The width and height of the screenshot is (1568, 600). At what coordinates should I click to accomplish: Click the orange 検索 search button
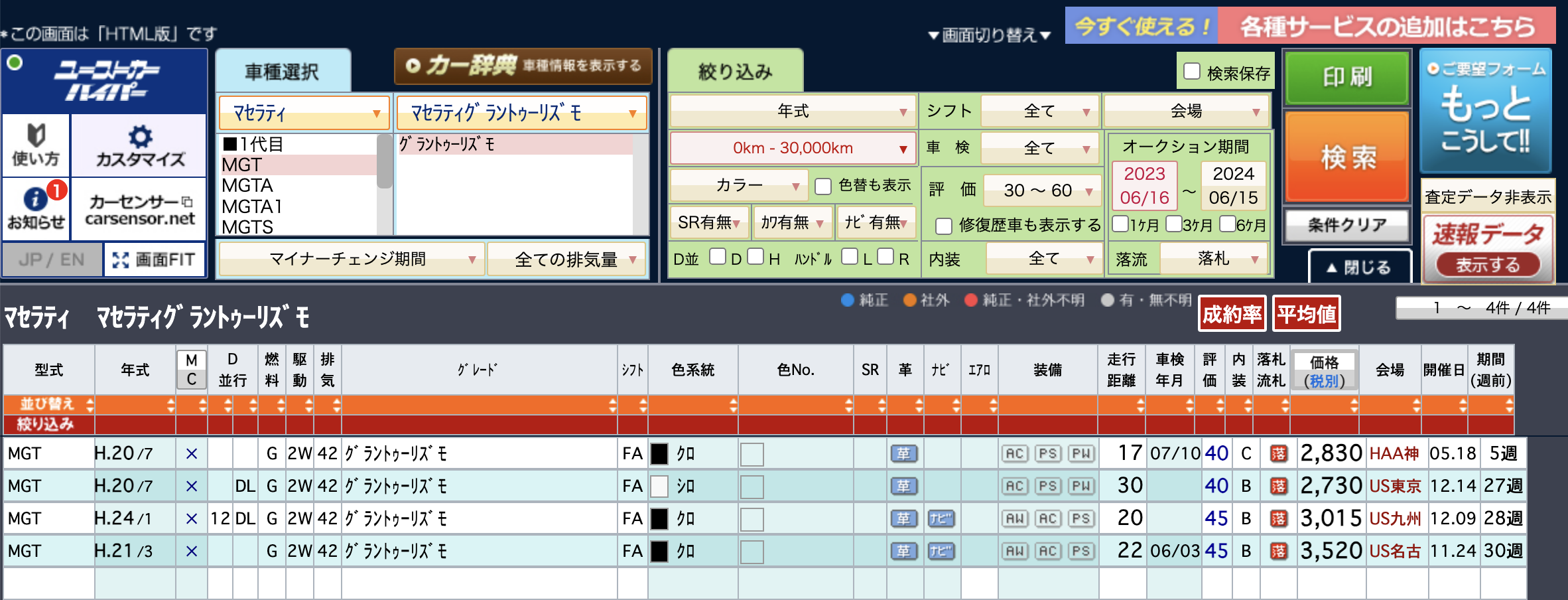[x=1347, y=157]
